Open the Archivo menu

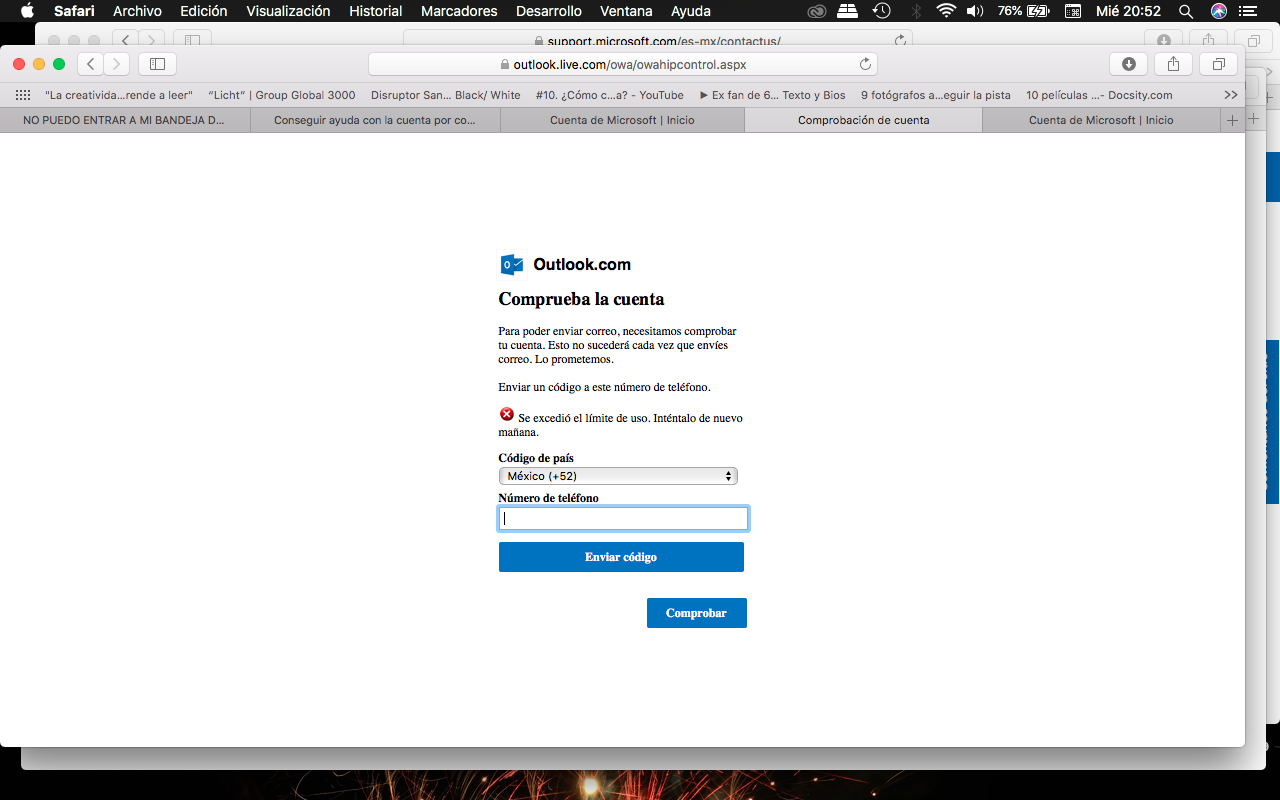click(137, 11)
